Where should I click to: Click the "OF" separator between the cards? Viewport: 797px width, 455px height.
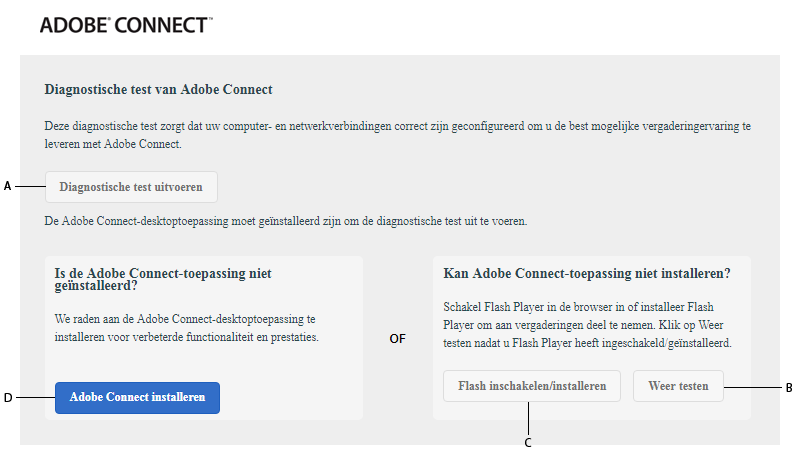point(397,339)
